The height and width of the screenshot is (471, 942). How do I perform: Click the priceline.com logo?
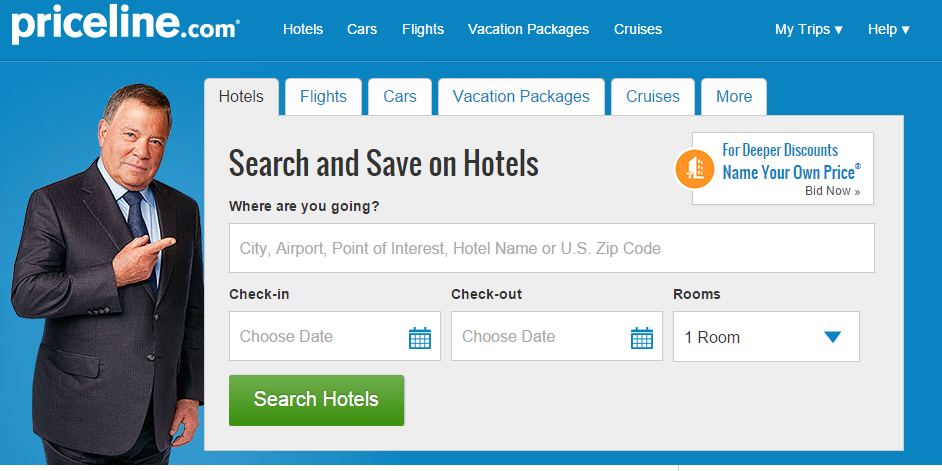126,24
